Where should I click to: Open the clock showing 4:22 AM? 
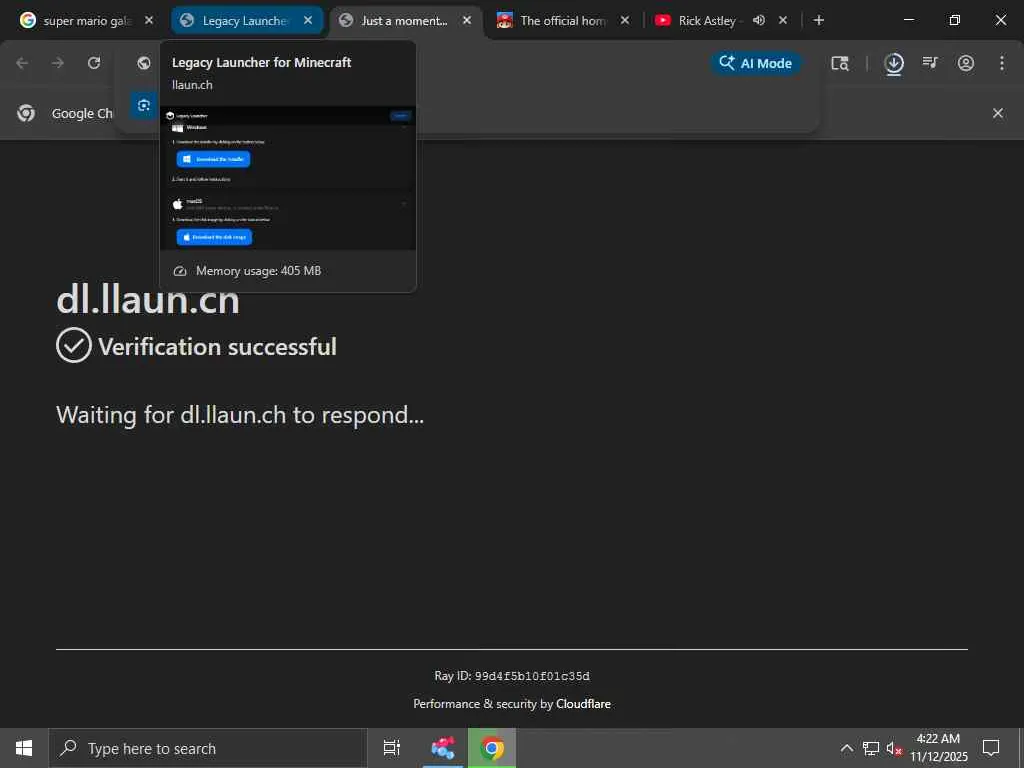tap(938, 748)
